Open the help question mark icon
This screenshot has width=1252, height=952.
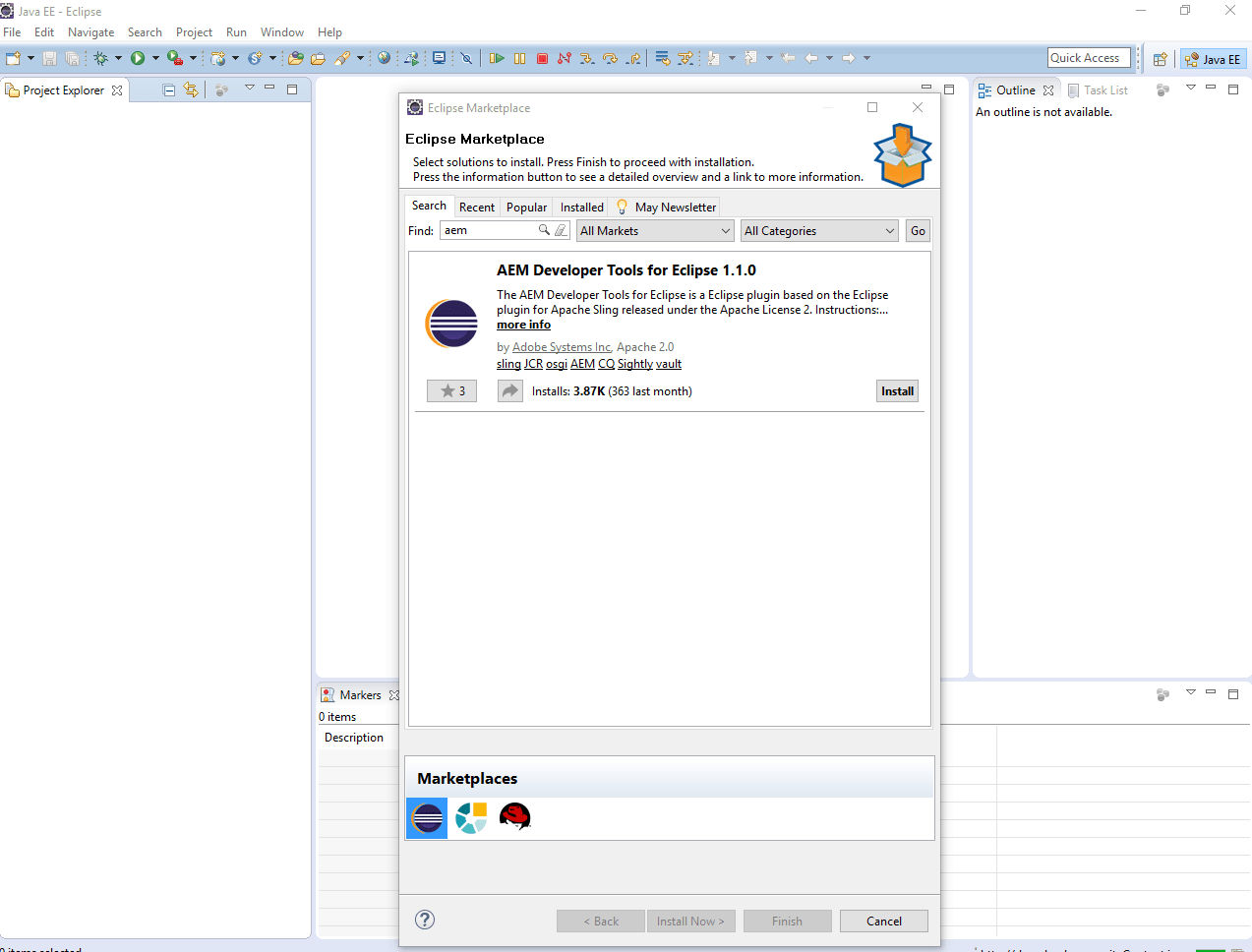coord(425,920)
